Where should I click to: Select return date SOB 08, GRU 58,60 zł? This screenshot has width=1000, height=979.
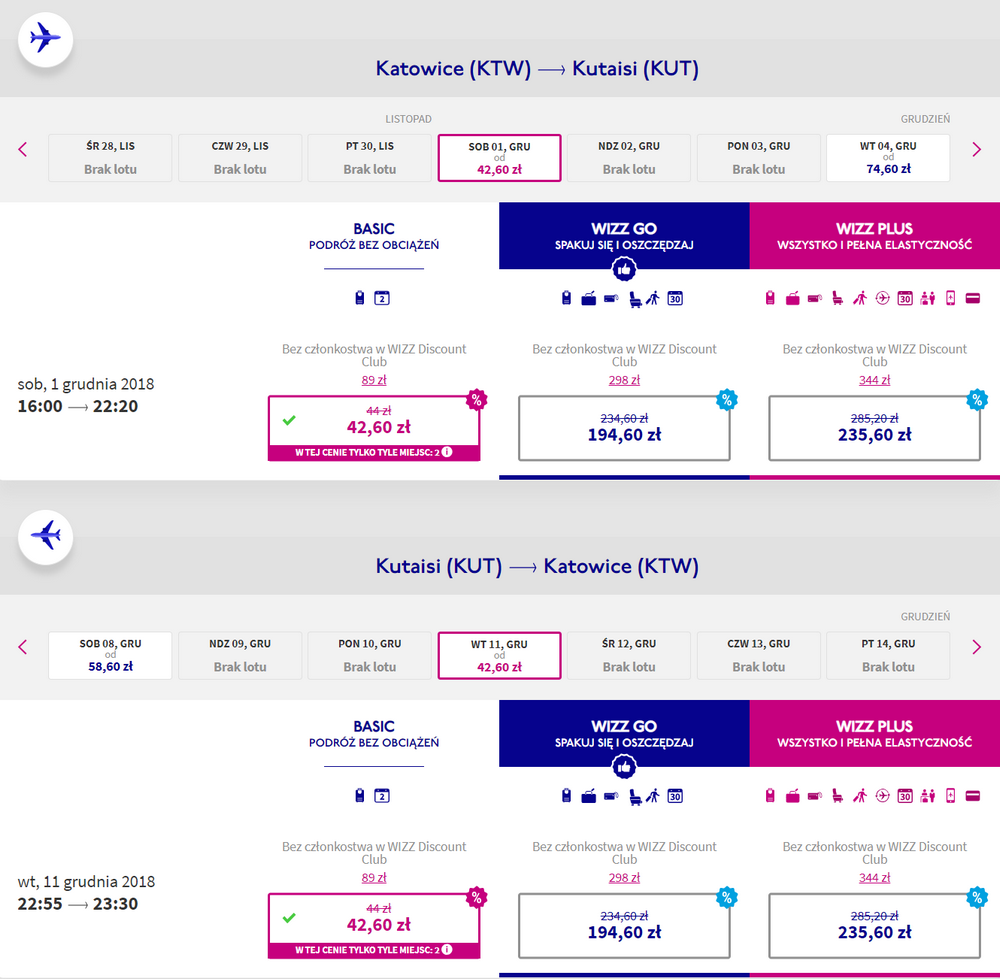coord(110,655)
